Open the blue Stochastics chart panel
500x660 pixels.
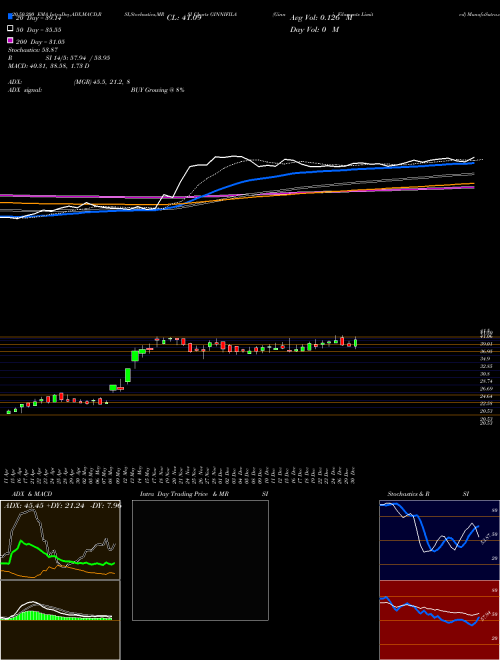point(439,540)
